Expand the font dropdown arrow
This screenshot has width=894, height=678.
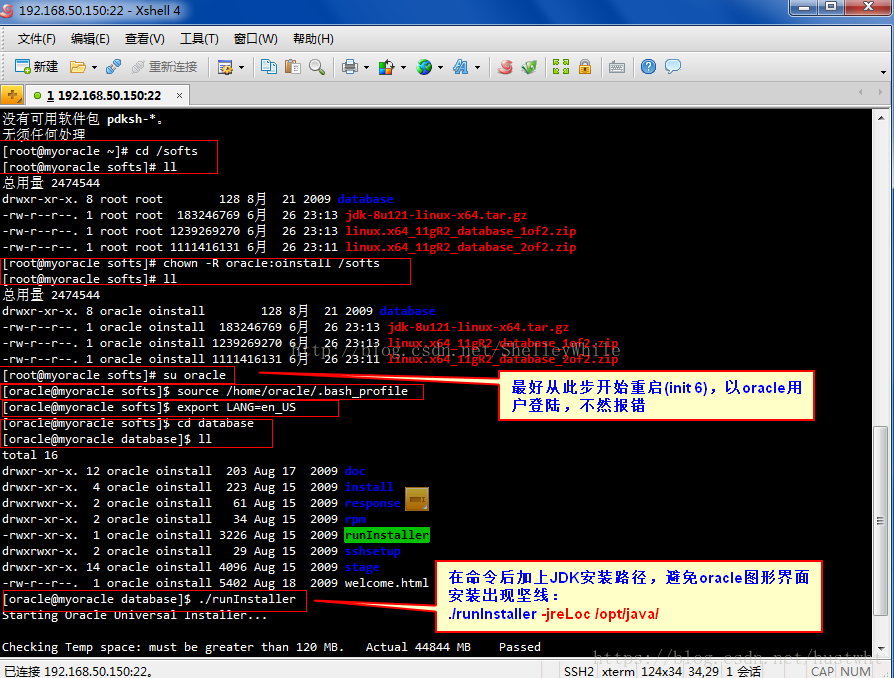(x=477, y=67)
